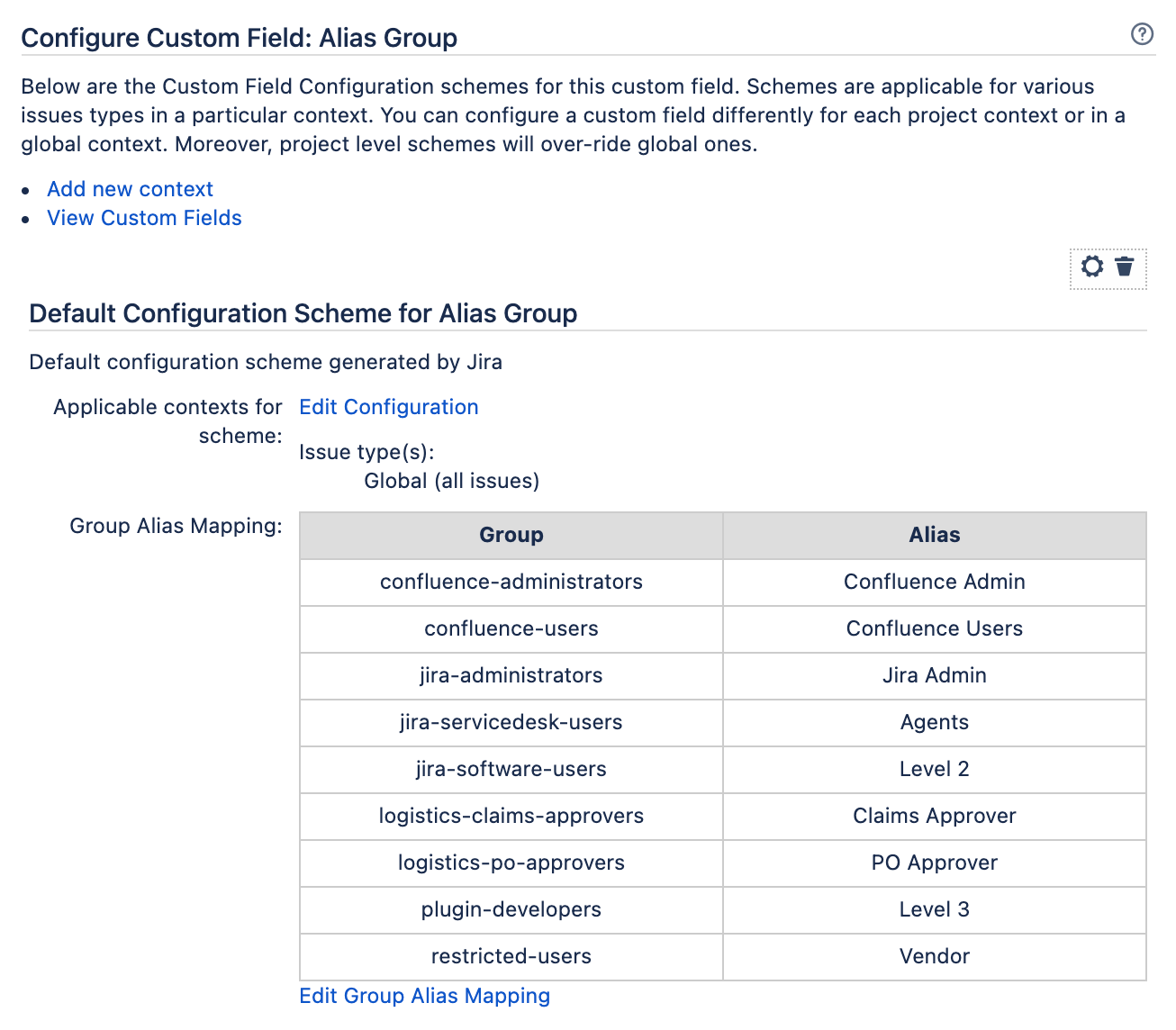Click the configure cog icon for the scheme
The height and width of the screenshot is (1030, 1176).
coord(1092,267)
